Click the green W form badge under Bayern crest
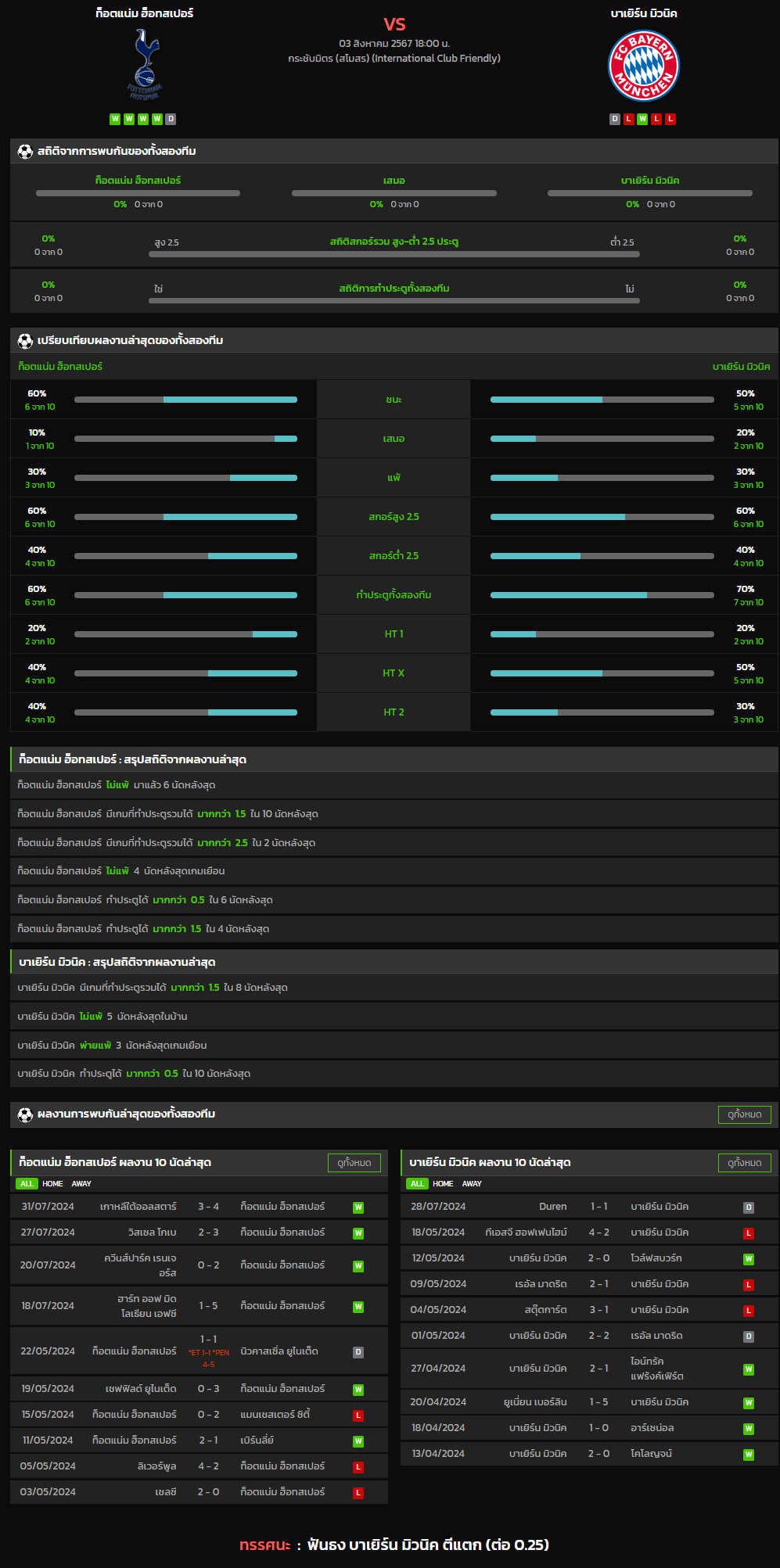Screen dimensions: 780x1568 pyautogui.click(x=642, y=119)
